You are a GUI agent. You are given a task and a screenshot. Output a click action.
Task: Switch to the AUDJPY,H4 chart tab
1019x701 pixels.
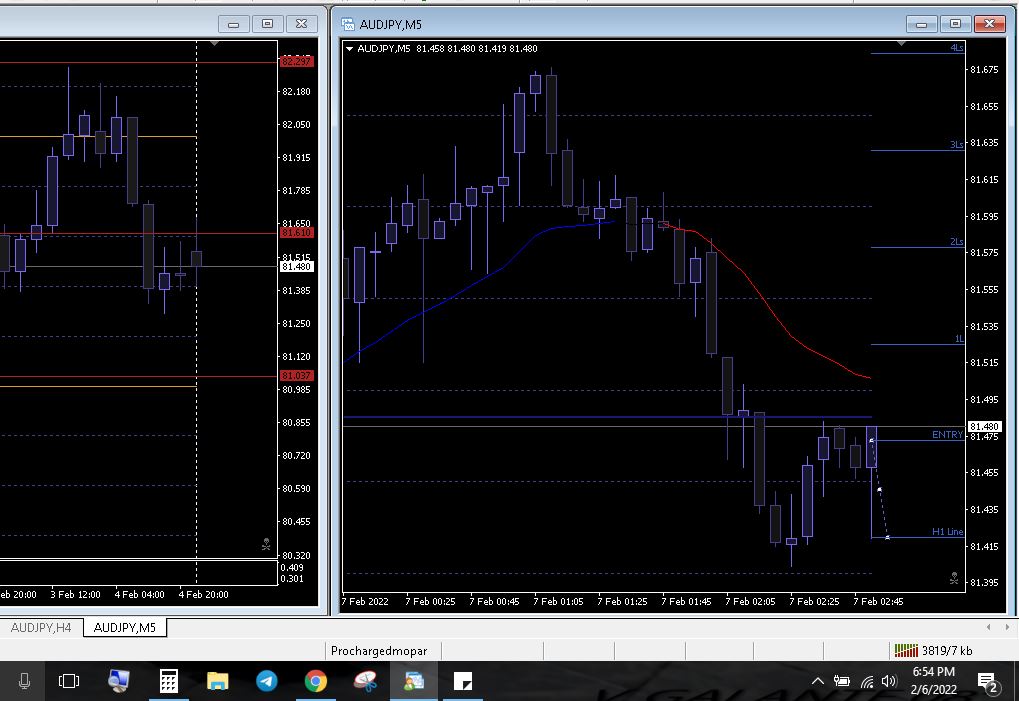[41, 628]
